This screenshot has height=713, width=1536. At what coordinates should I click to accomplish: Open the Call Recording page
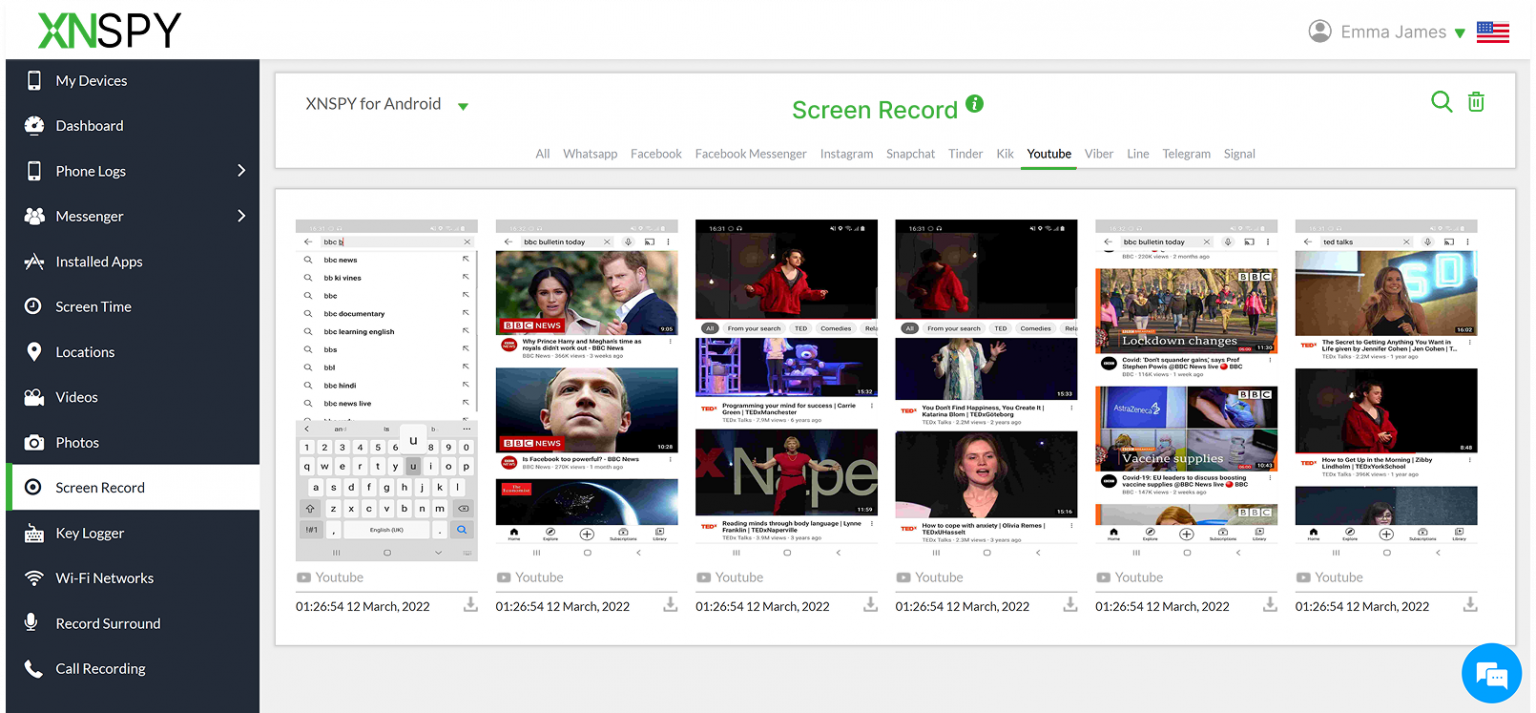tap(132, 669)
